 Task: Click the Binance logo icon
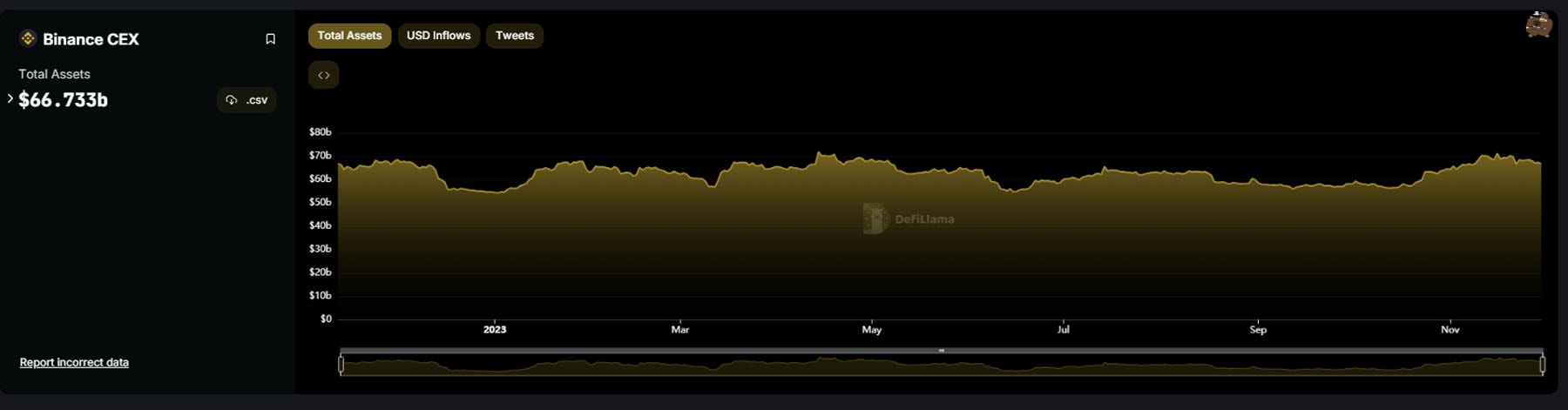click(28, 38)
